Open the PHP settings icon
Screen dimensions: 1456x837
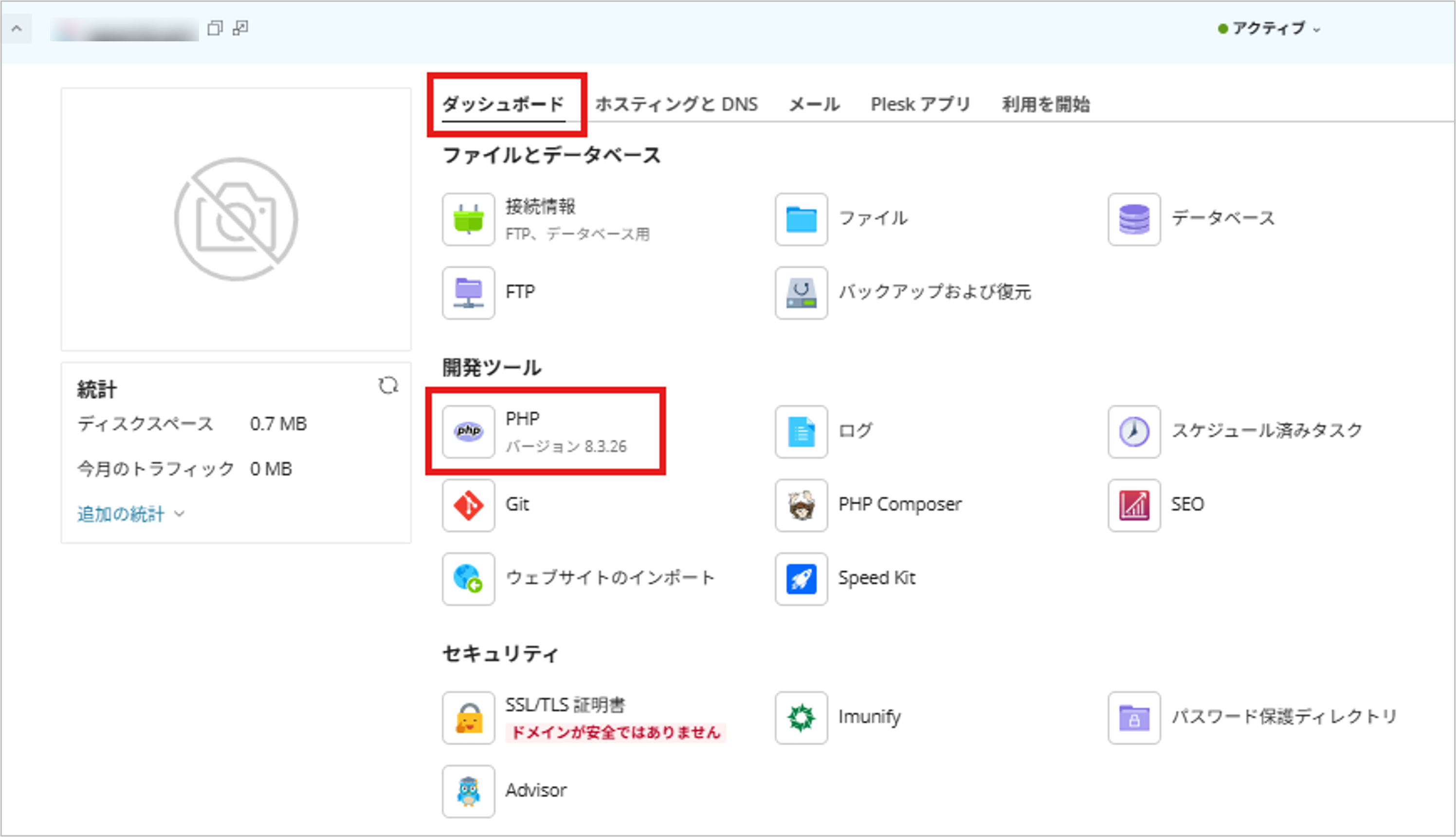coord(468,431)
